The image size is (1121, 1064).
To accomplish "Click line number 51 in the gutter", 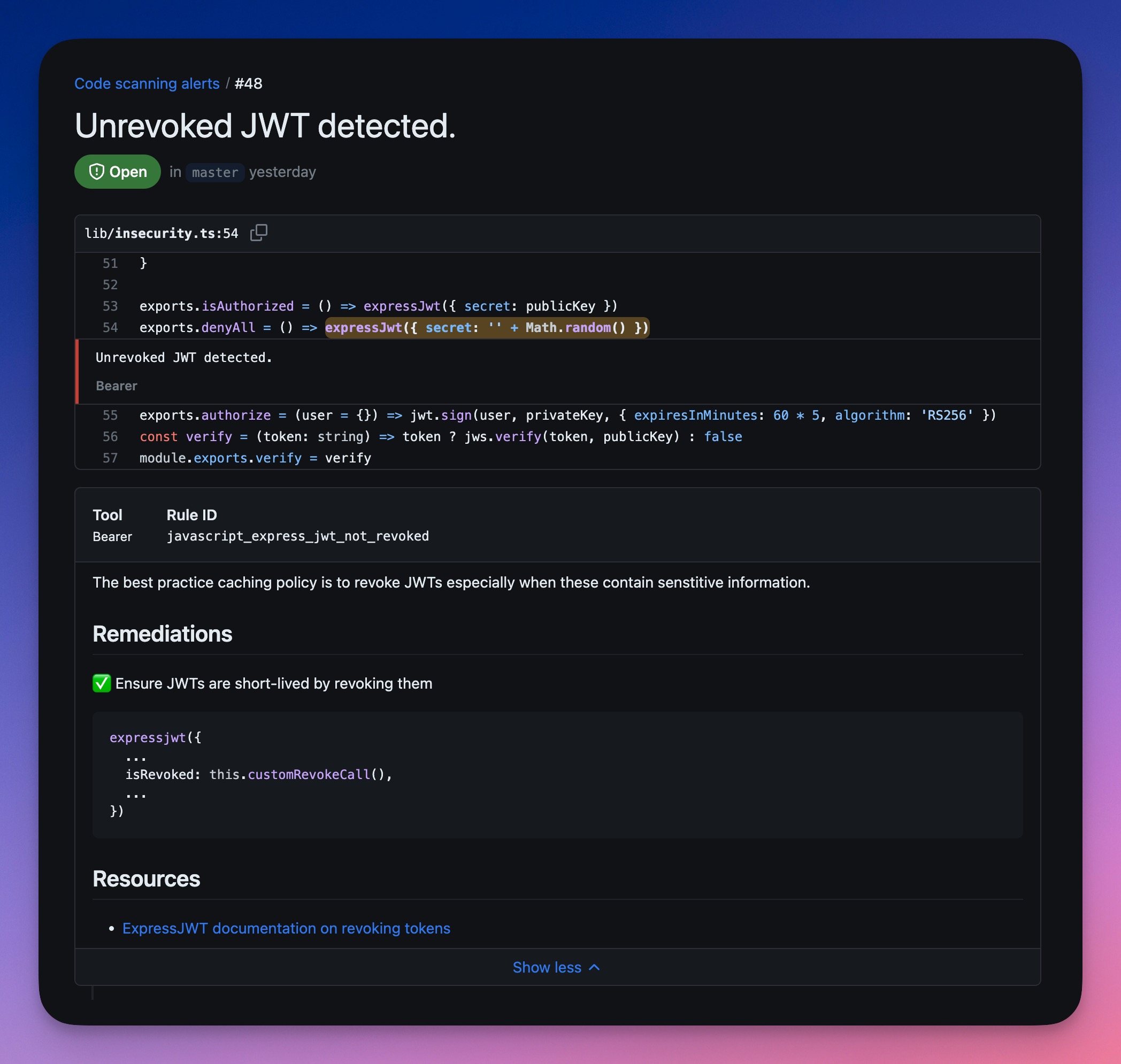I will [x=110, y=263].
